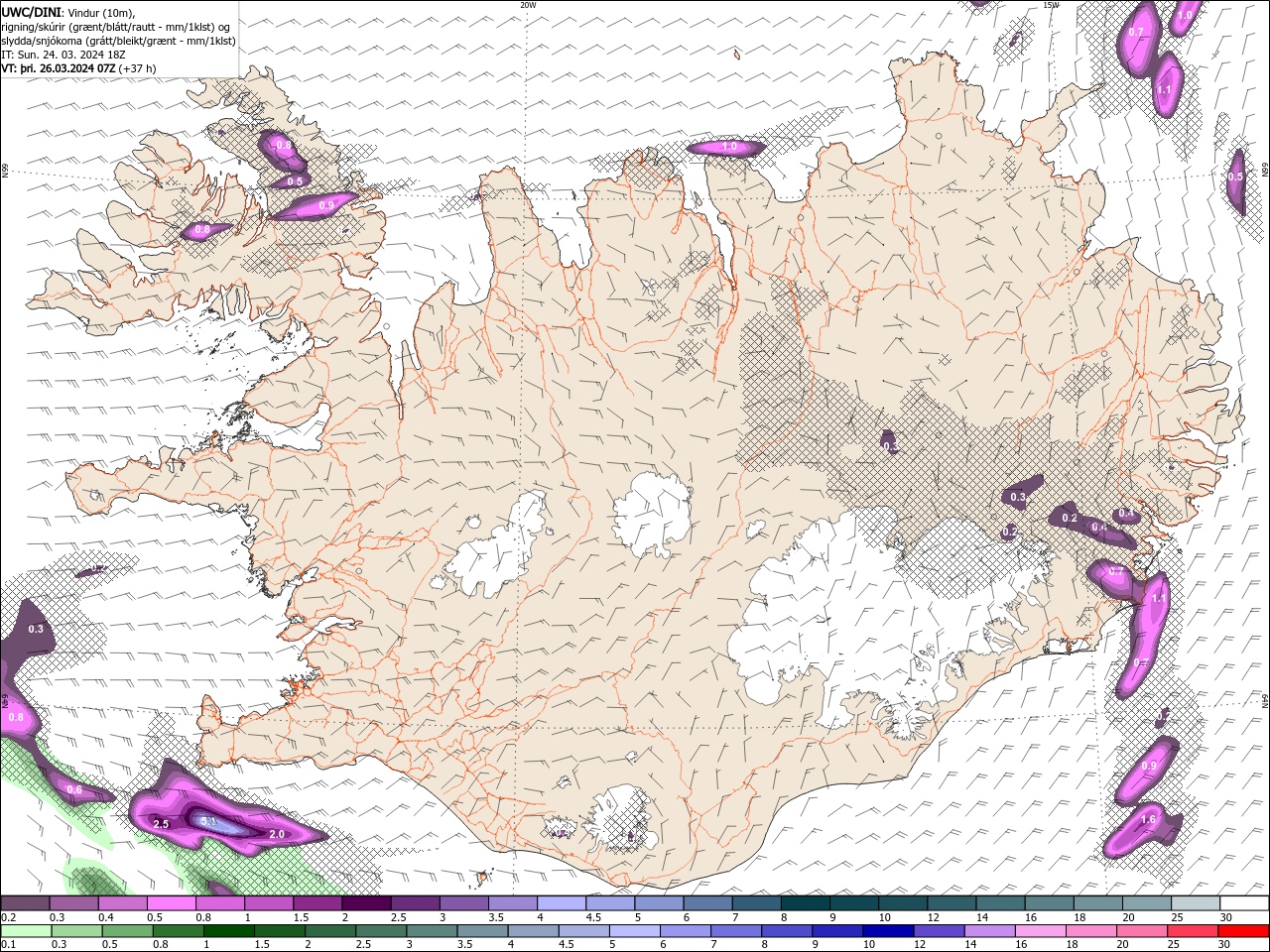The image size is (1270, 952).
Task: Select the pale green 0.1 legend swatch
Action: coord(26,931)
